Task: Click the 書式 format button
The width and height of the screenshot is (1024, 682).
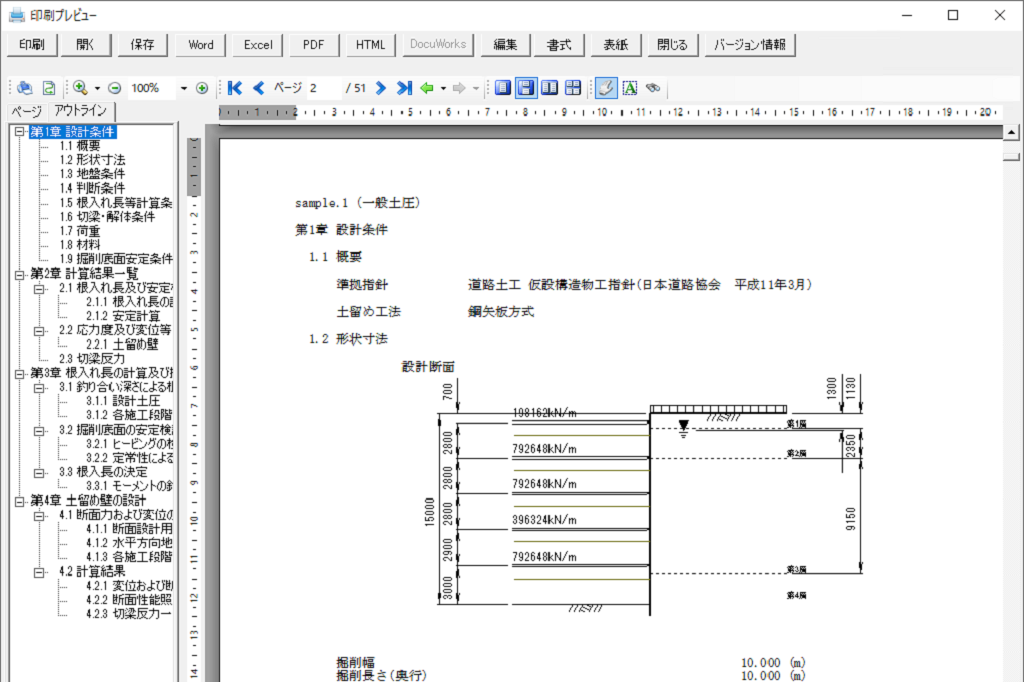Action: (x=559, y=44)
